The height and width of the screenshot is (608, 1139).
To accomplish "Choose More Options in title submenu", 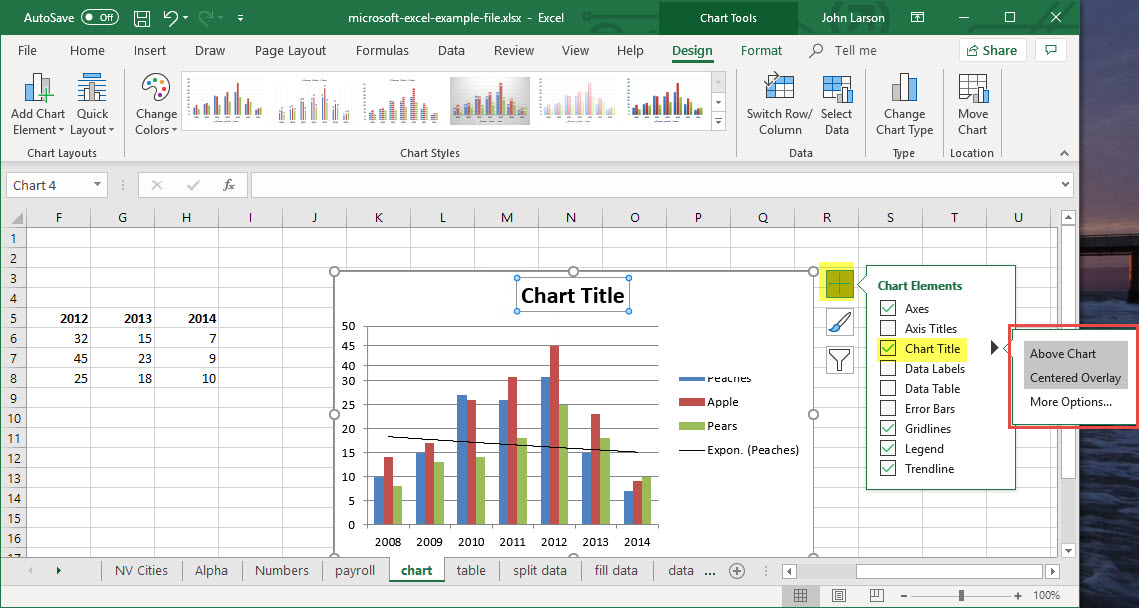I will (x=1070, y=402).
